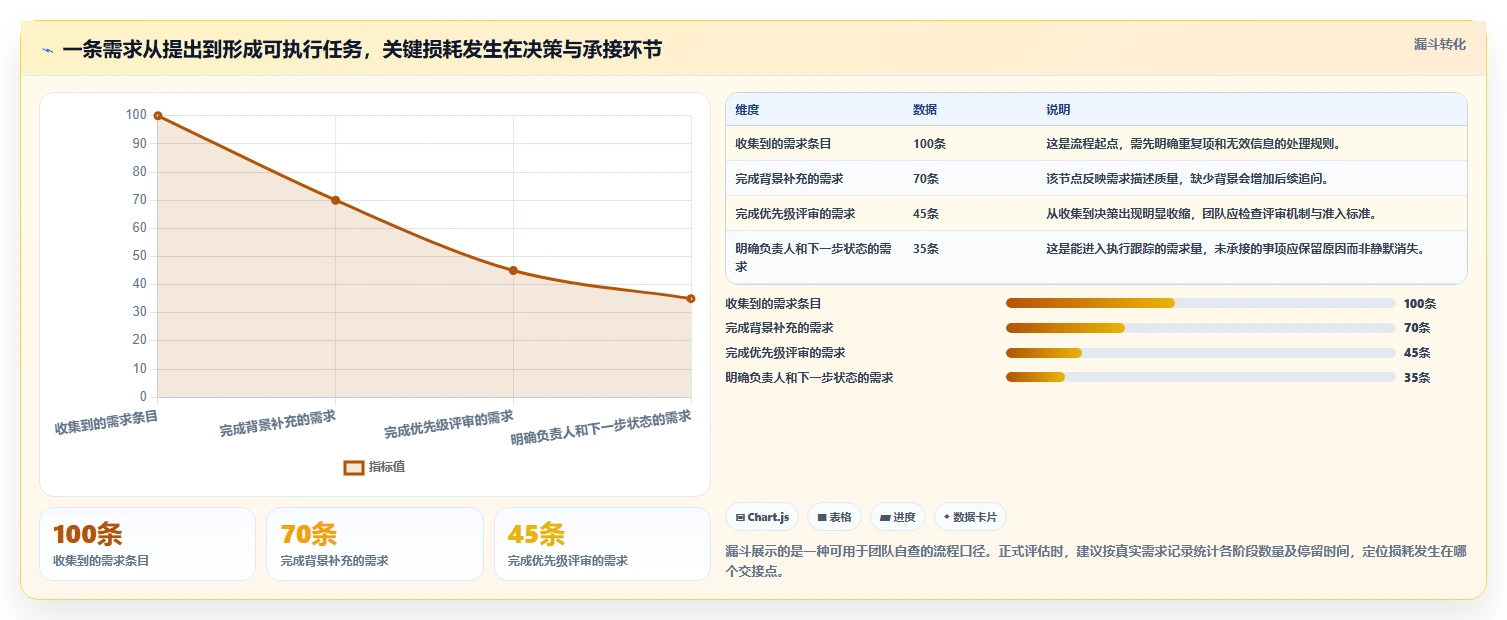Click the x-axis label 收集到的需求条目

point(107,422)
